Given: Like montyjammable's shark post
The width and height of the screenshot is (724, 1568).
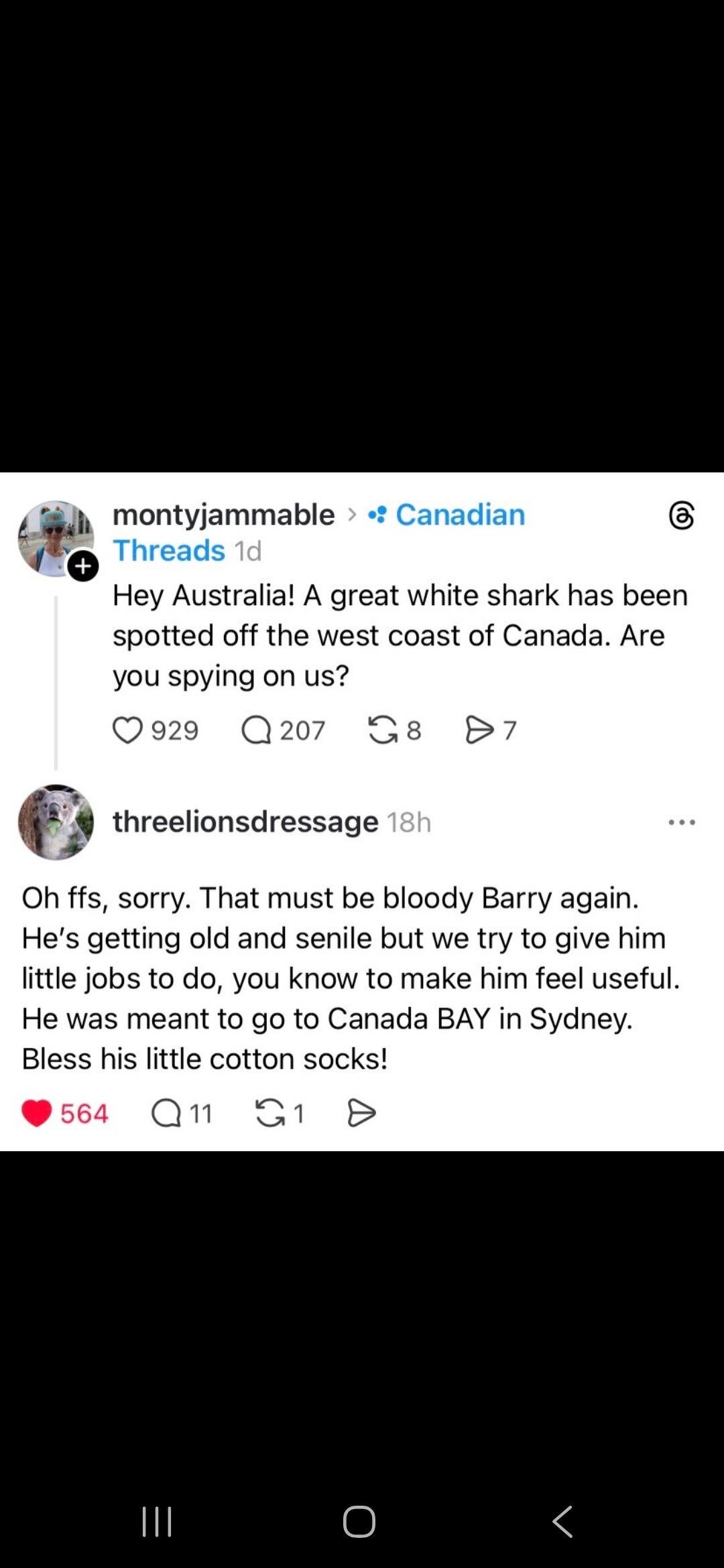Looking at the screenshot, I should [128, 730].
